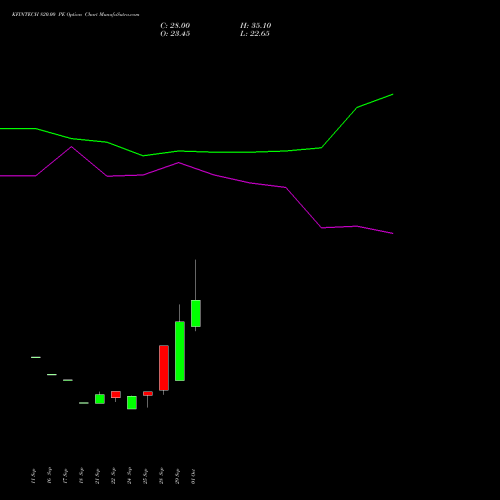Select the flat dash candle for 18 Sep
Screen dimensions: 500x500
84,403
